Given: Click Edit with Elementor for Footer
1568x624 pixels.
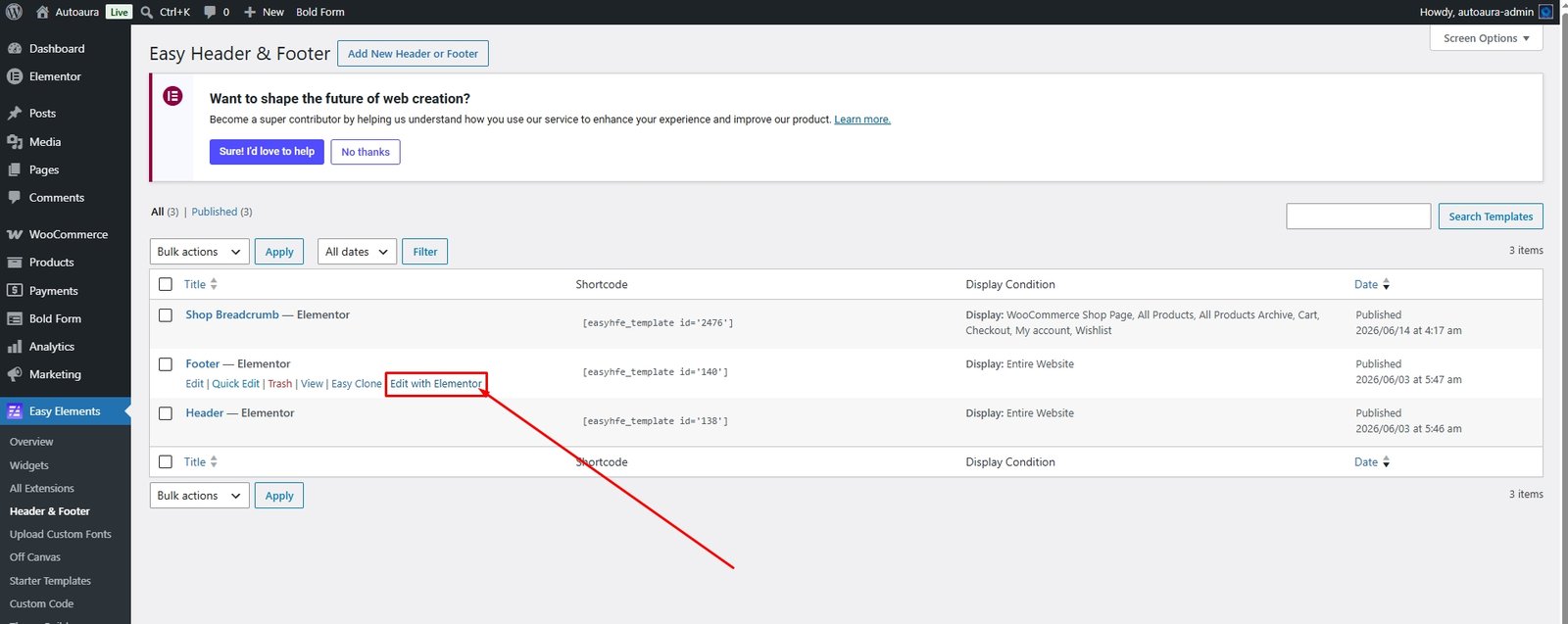Looking at the screenshot, I should [x=436, y=384].
